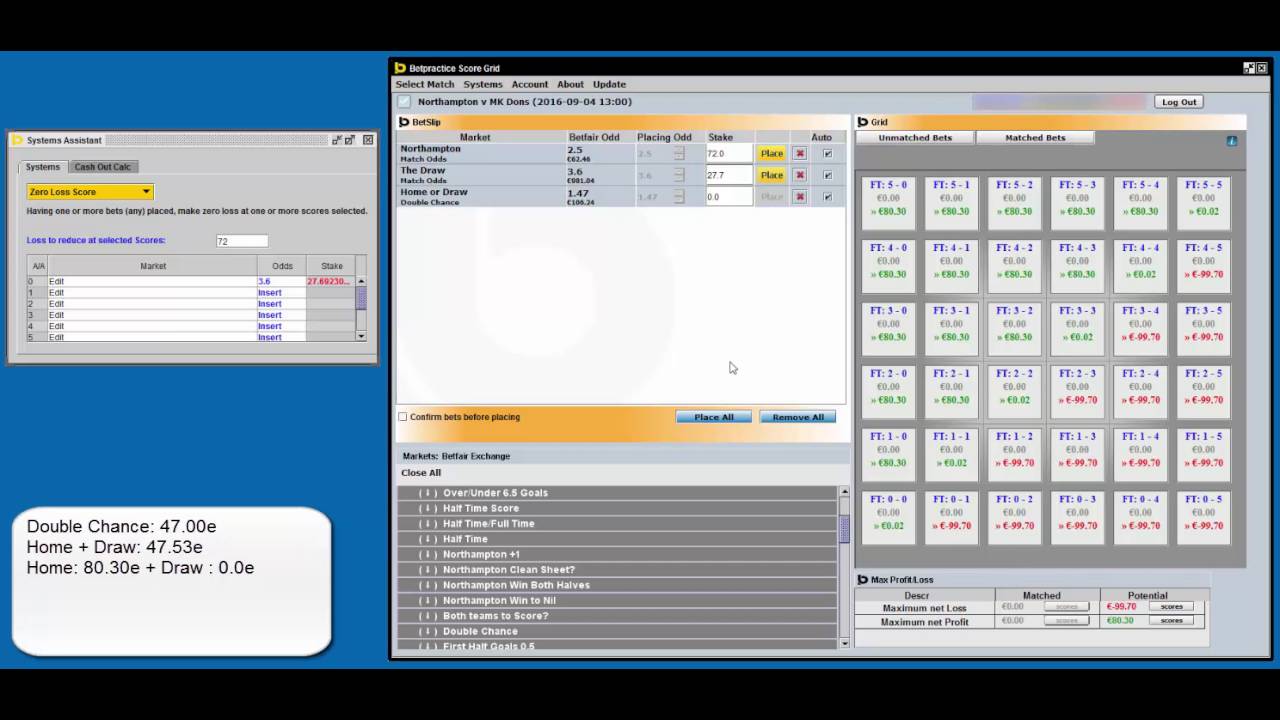Expand the Northampton +1 market
The width and height of the screenshot is (1280, 720).
coord(617,554)
